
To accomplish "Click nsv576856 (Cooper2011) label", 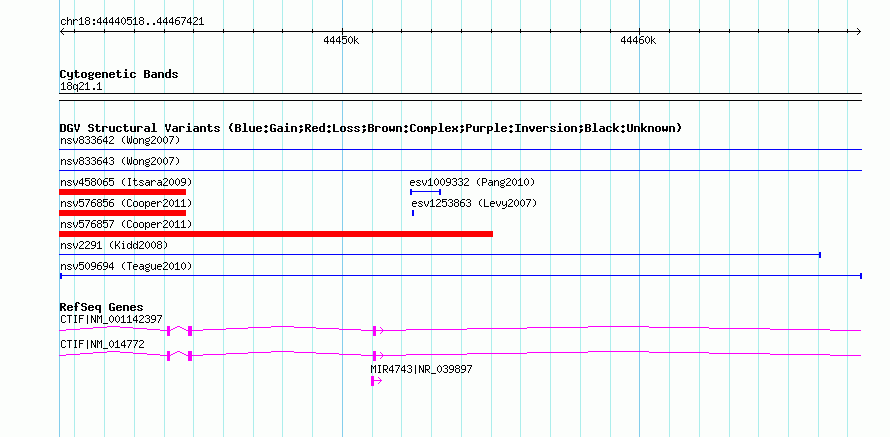I will [126, 203].
